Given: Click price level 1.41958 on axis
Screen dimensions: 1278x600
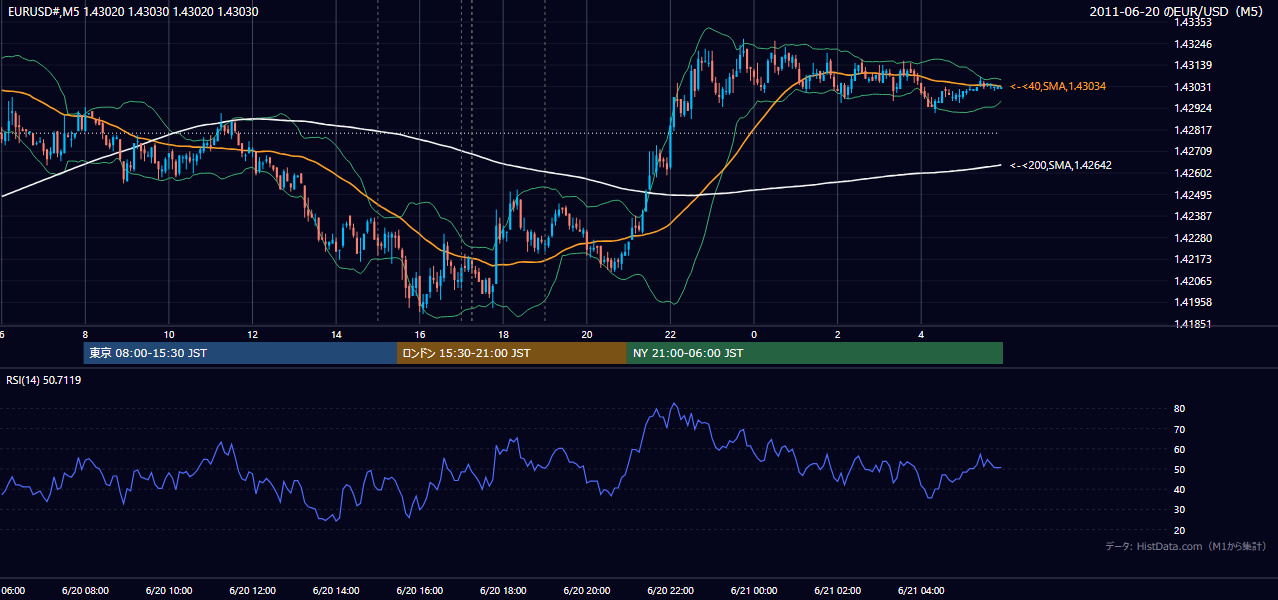Looking at the screenshot, I should [x=1194, y=302].
